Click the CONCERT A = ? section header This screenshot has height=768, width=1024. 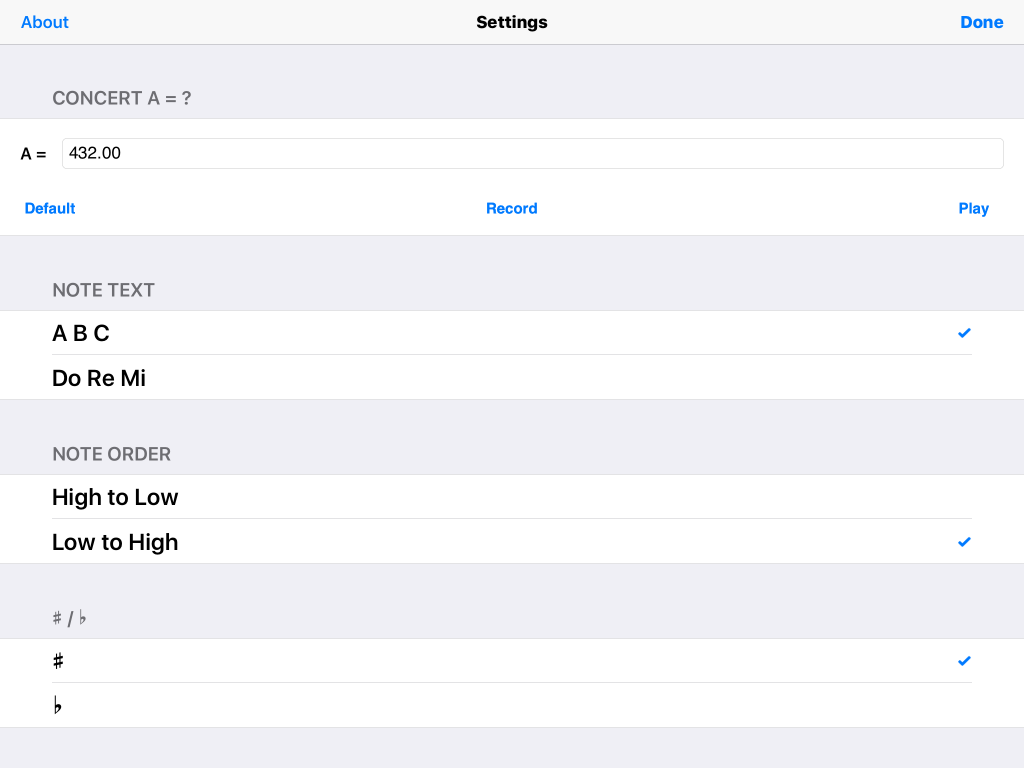[x=122, y=98]
